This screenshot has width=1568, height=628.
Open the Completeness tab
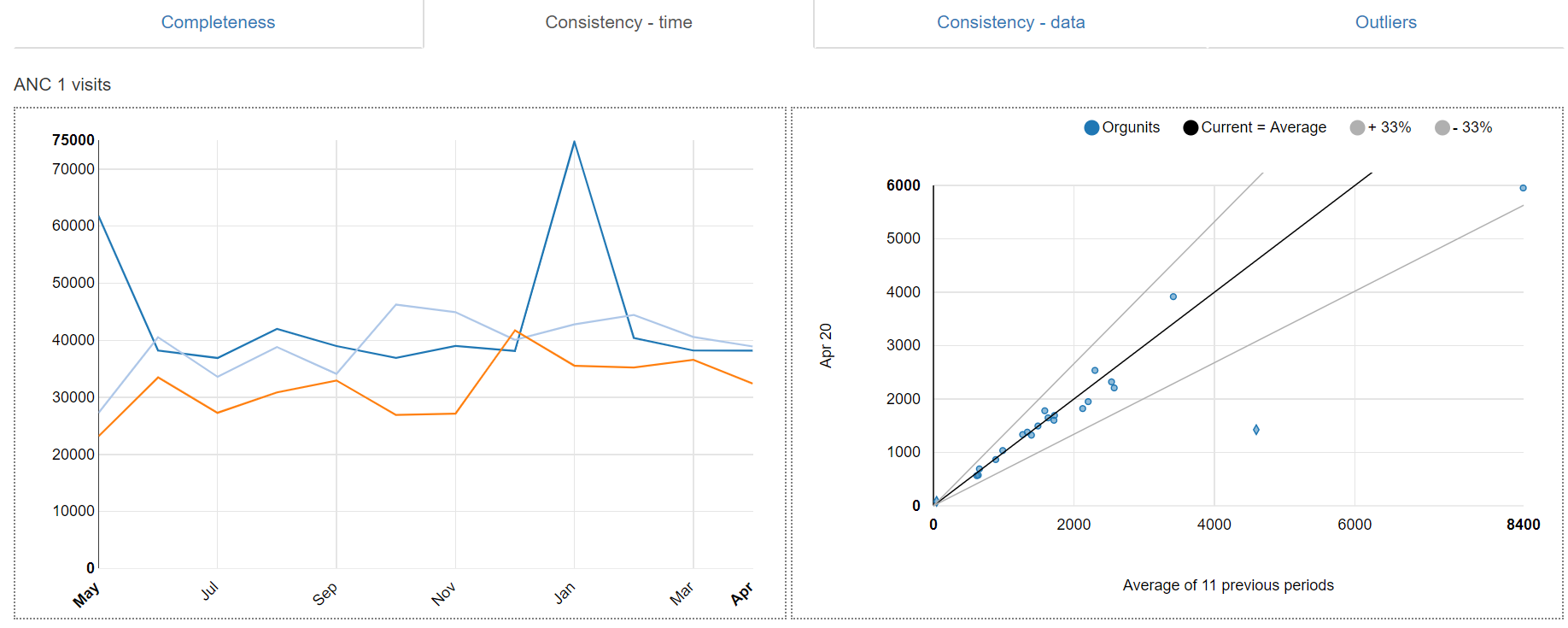click(x=218, y=22)
